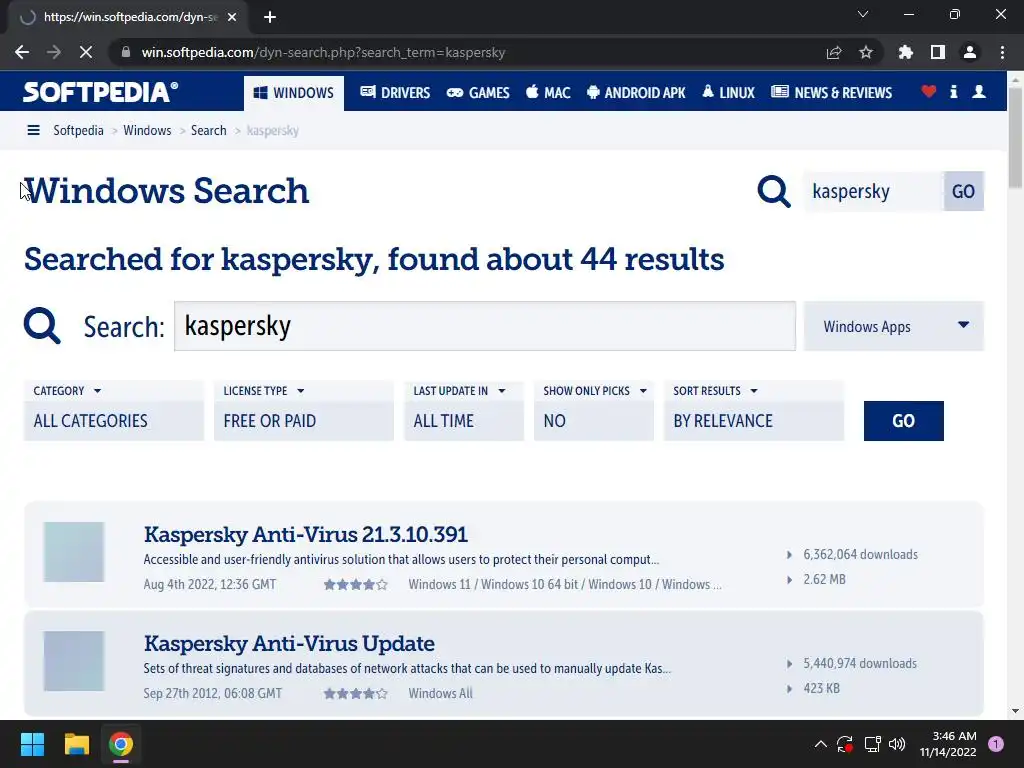Show hidden system tray icons
The height and width of the screenshot is (768, 1024).
click(821, 744)
